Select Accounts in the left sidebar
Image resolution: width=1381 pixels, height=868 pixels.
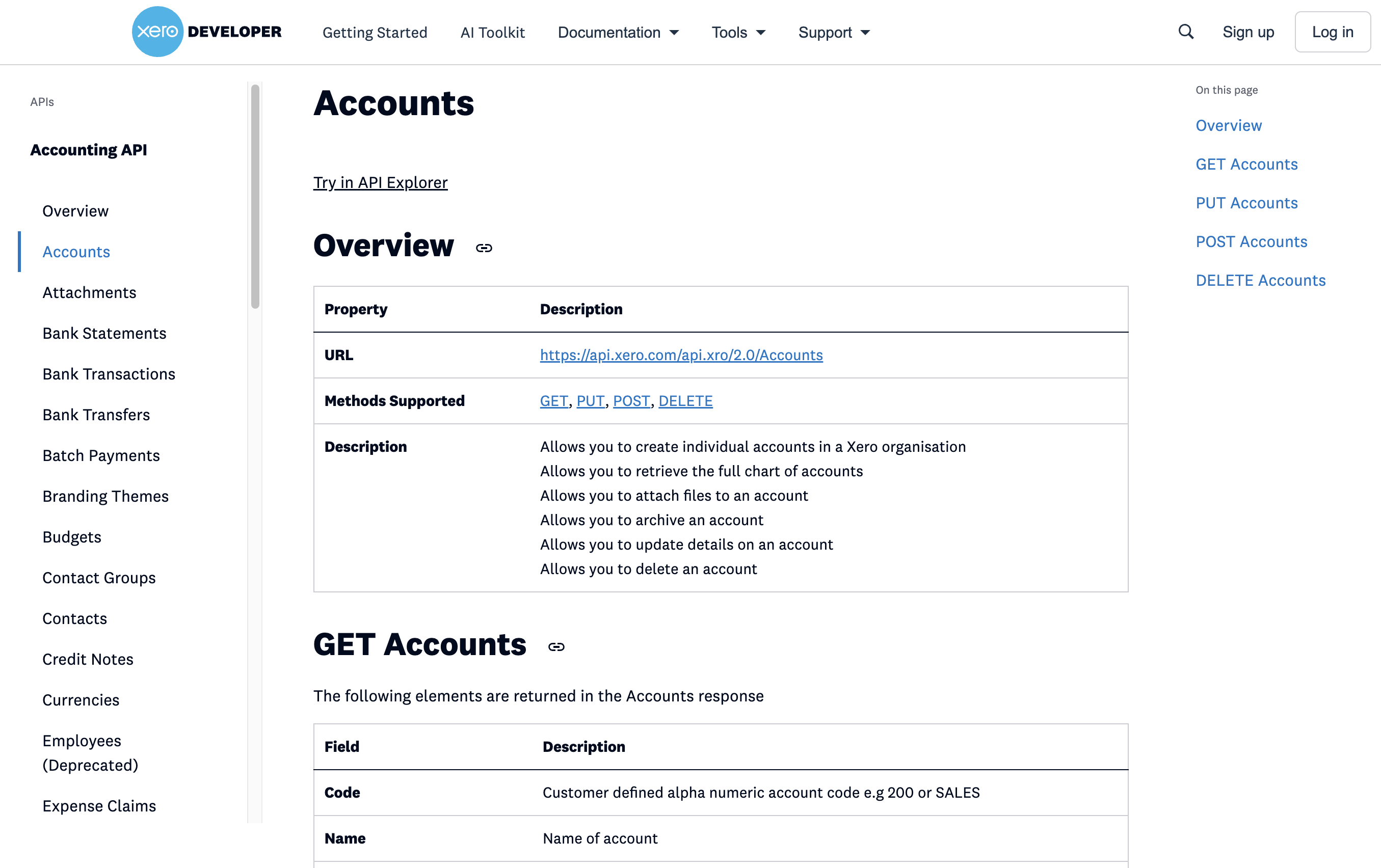(76, 252)
